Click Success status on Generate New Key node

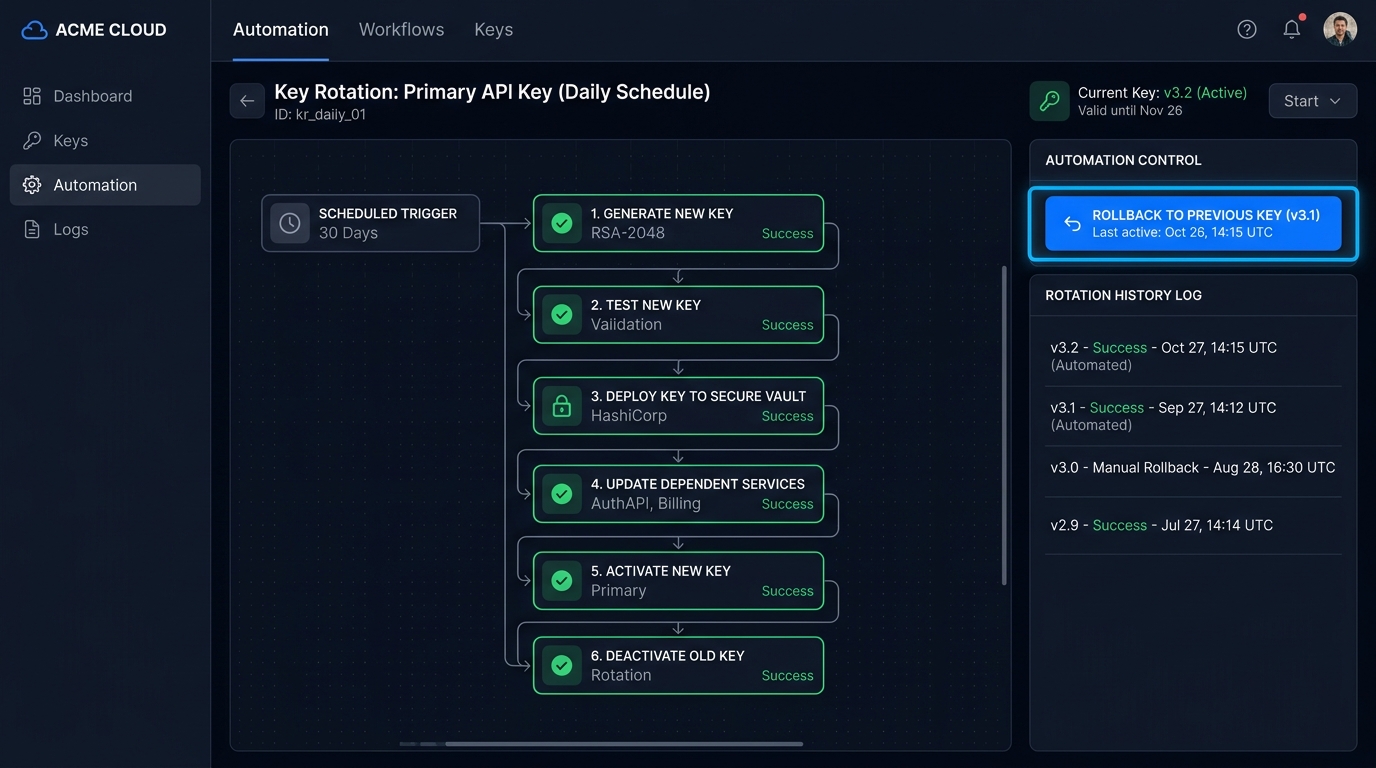click(x=788, y=234)
